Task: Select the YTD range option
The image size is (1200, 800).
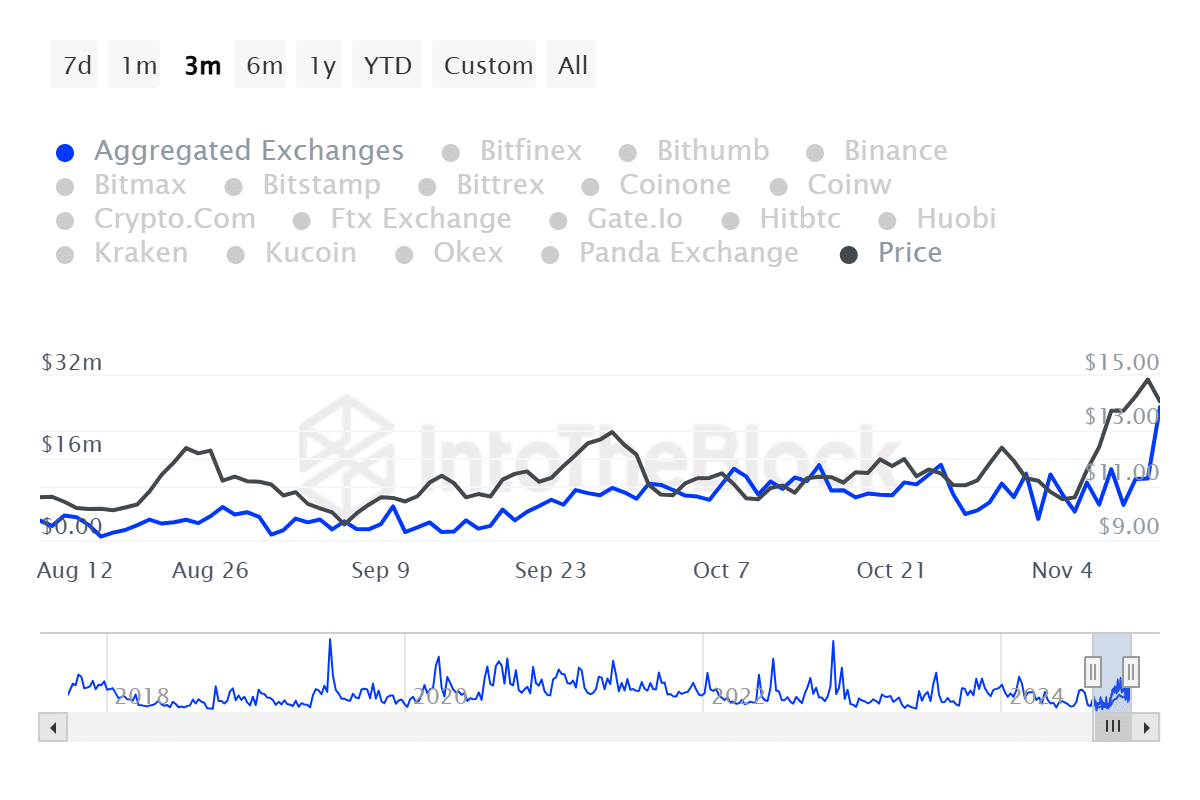Action: click(388, 66)
